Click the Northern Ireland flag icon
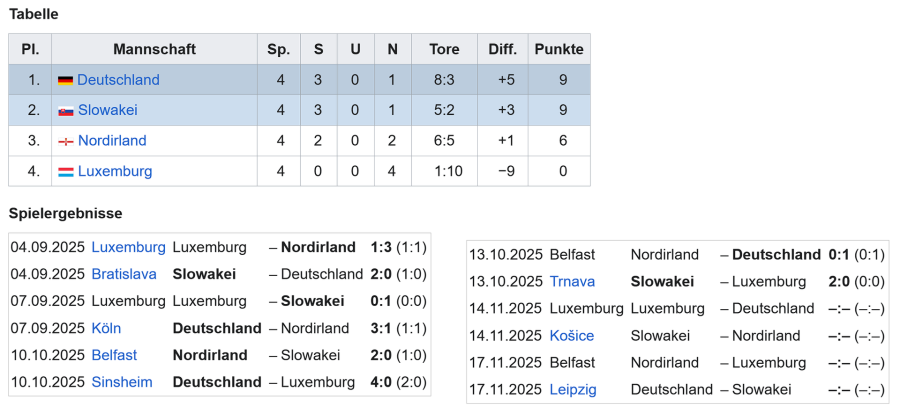Image resolution: width=900 pixels, height=413 pixels. tap(65, 141)
